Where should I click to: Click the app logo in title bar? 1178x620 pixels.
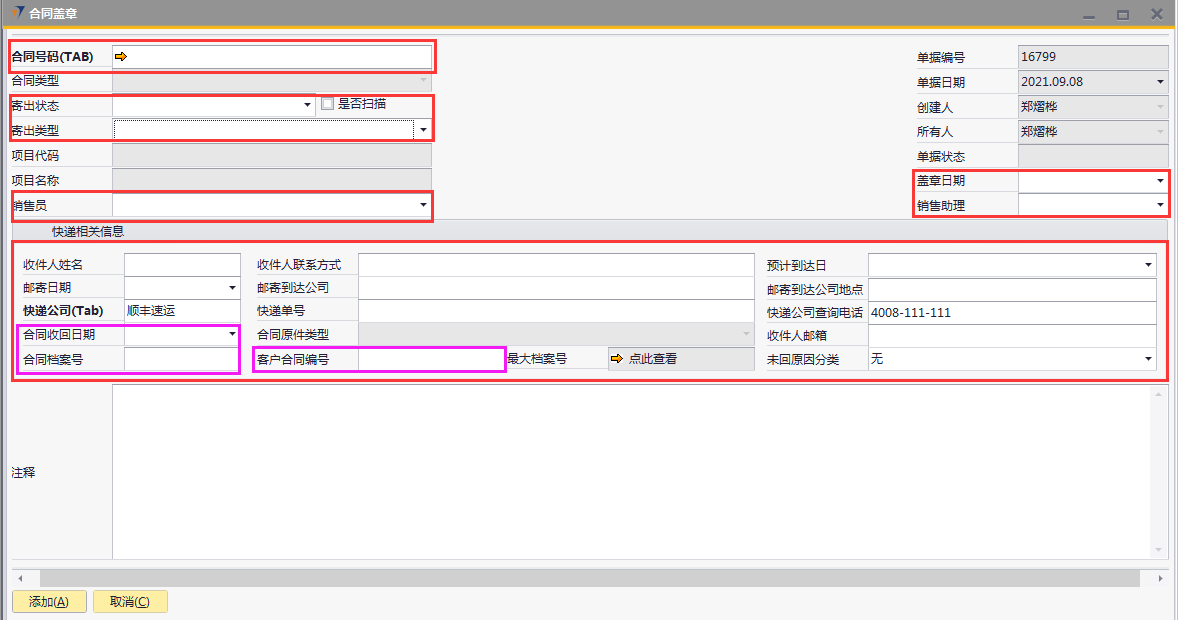coord(17,13)
